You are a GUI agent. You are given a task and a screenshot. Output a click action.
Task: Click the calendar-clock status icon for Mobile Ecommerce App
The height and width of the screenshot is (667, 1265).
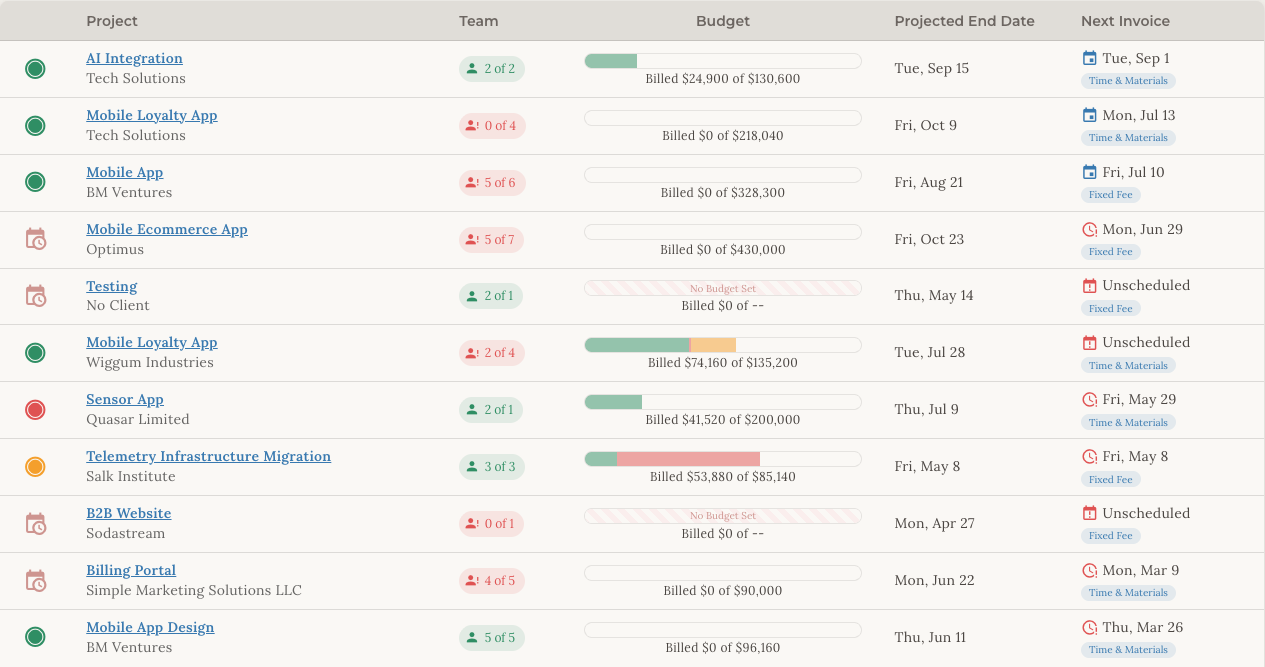35,239
